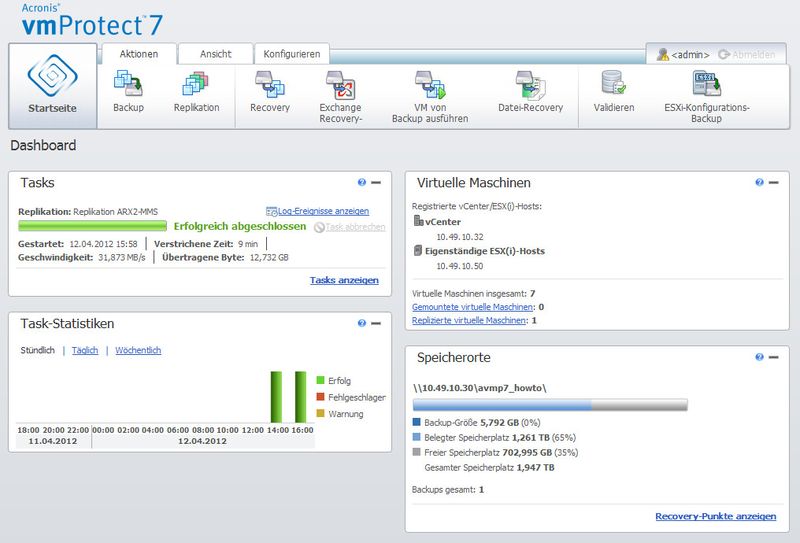The width and height of the screenshot is (800, 543).
Task: Click 'Backups gesamt: 1' text
Action: click(447, 489)
